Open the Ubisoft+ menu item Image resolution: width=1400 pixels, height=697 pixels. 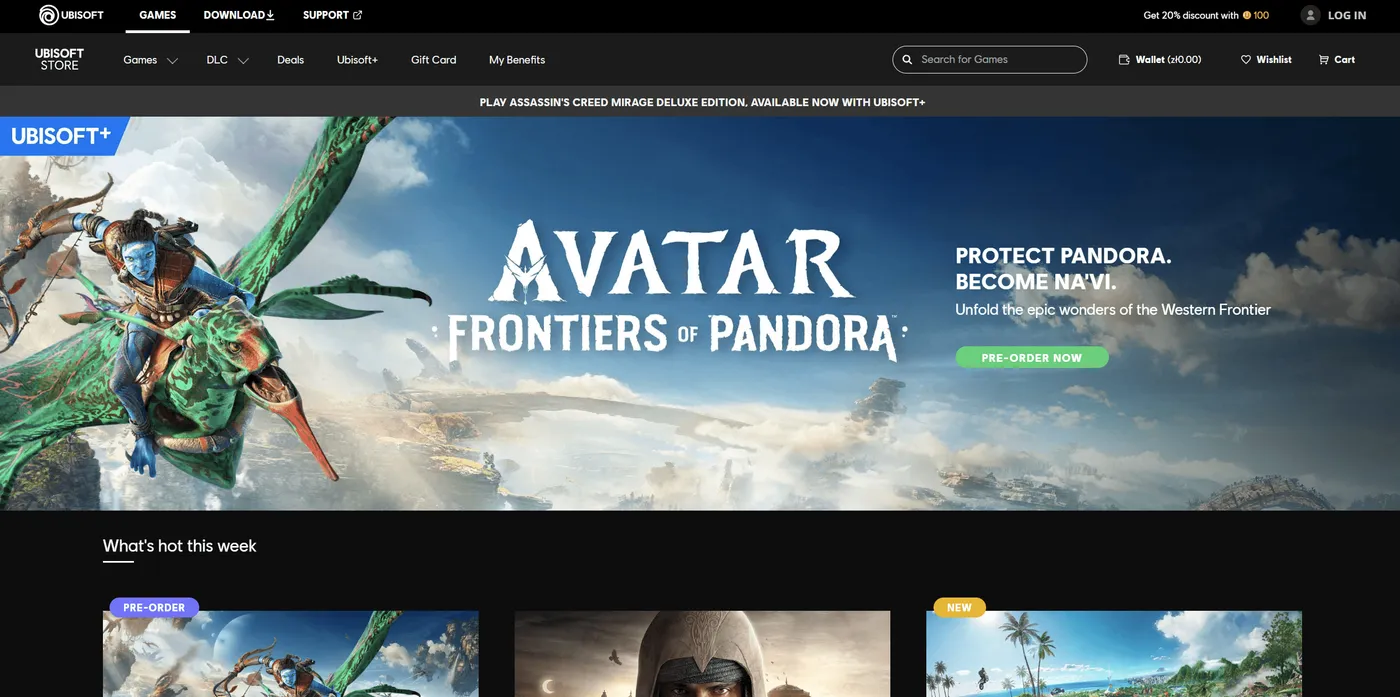coord(357,59)
